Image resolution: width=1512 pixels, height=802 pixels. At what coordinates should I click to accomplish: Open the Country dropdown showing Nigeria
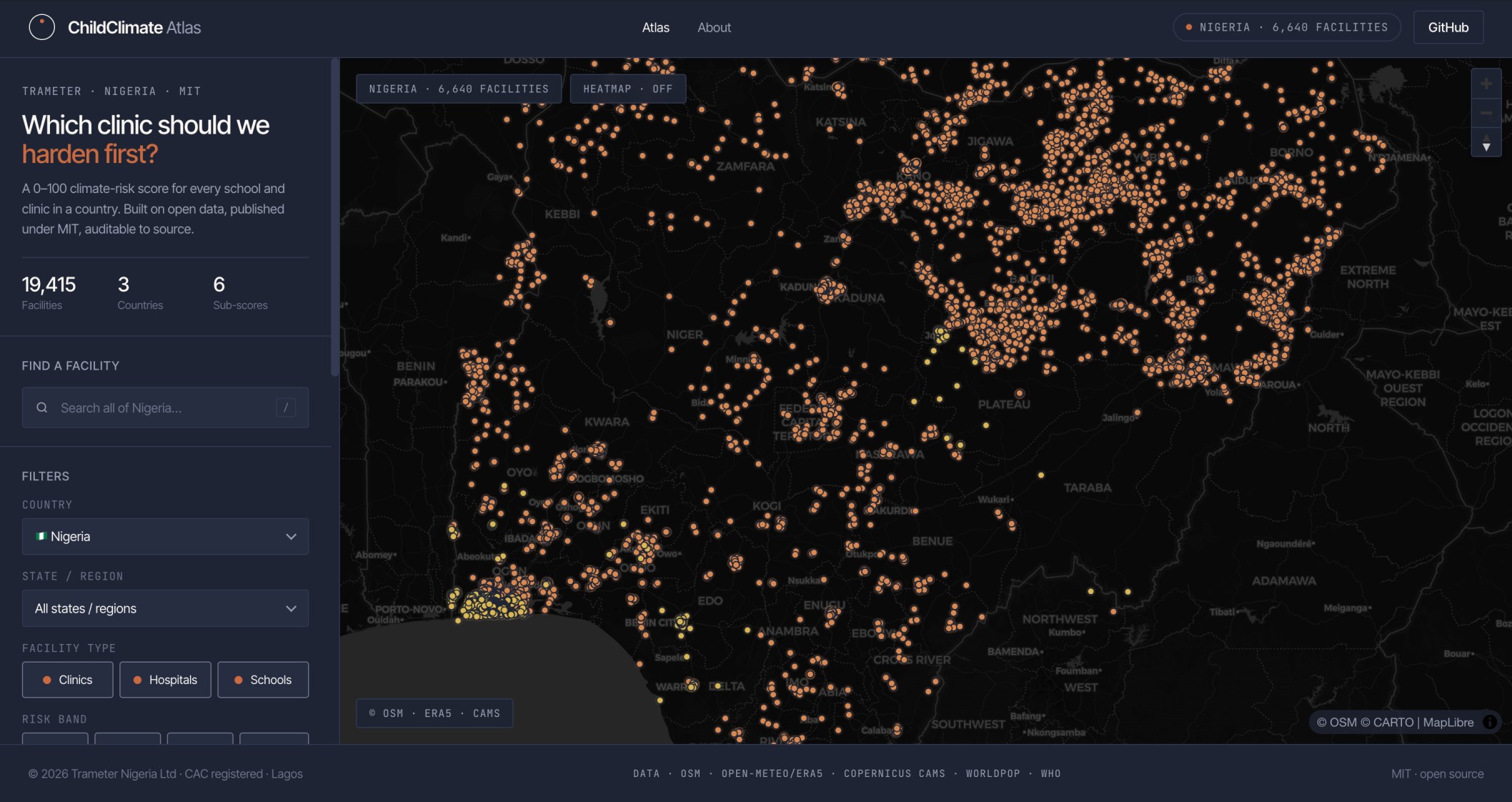click(165, 536)
